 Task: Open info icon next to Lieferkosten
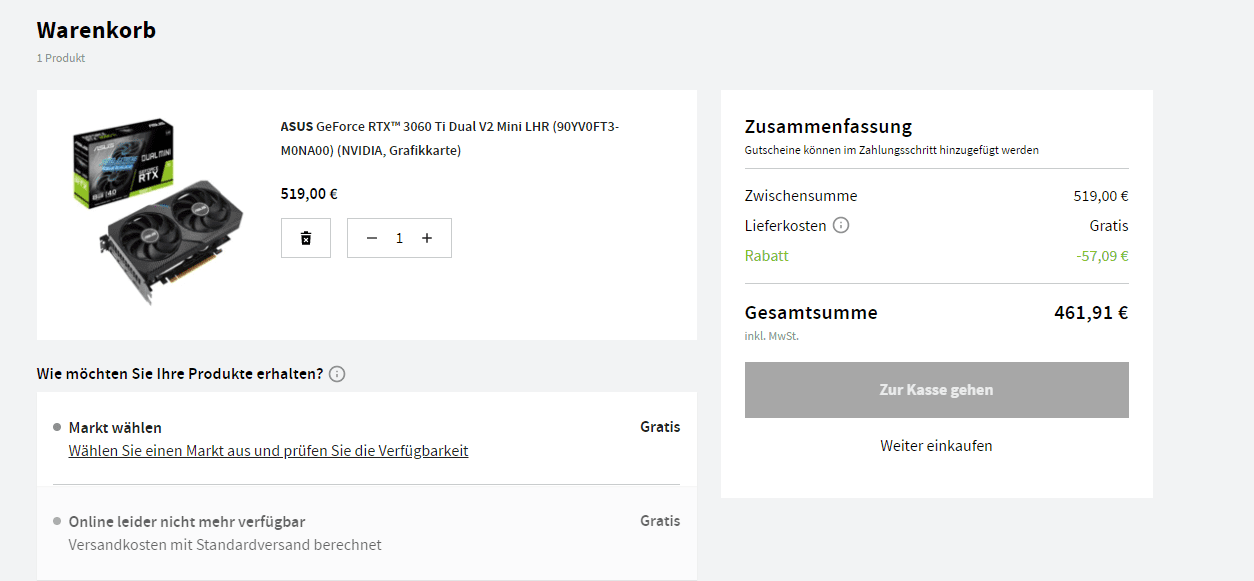click(841, 226)
